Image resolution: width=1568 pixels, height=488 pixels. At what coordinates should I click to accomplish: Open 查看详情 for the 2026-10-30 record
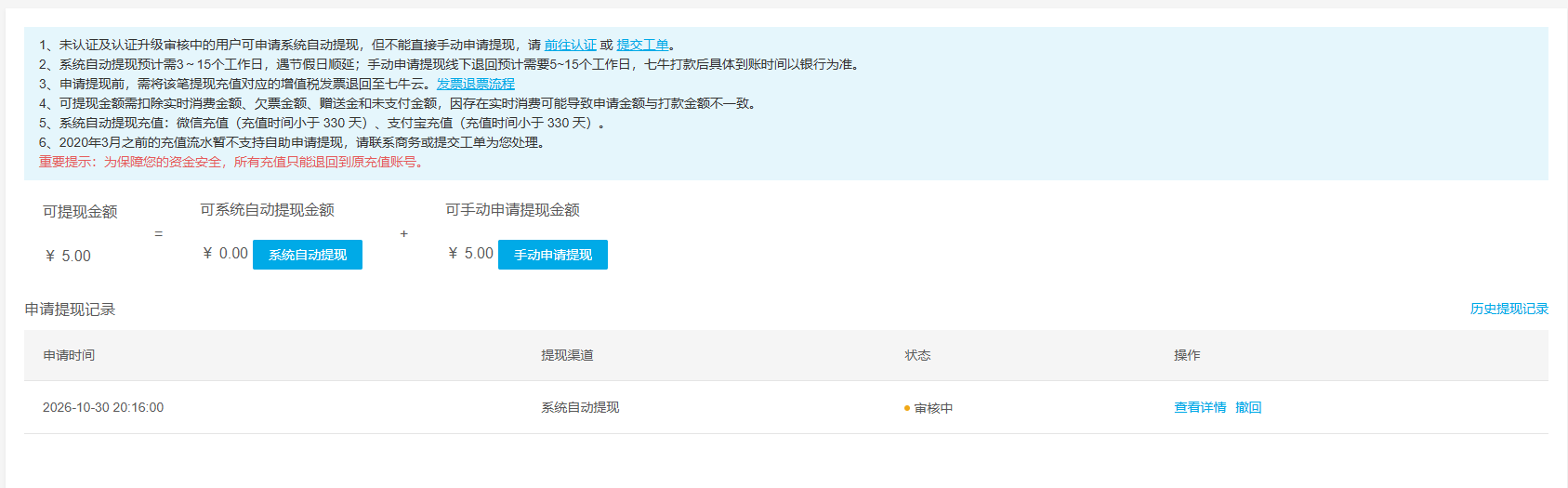[1200, 407]
